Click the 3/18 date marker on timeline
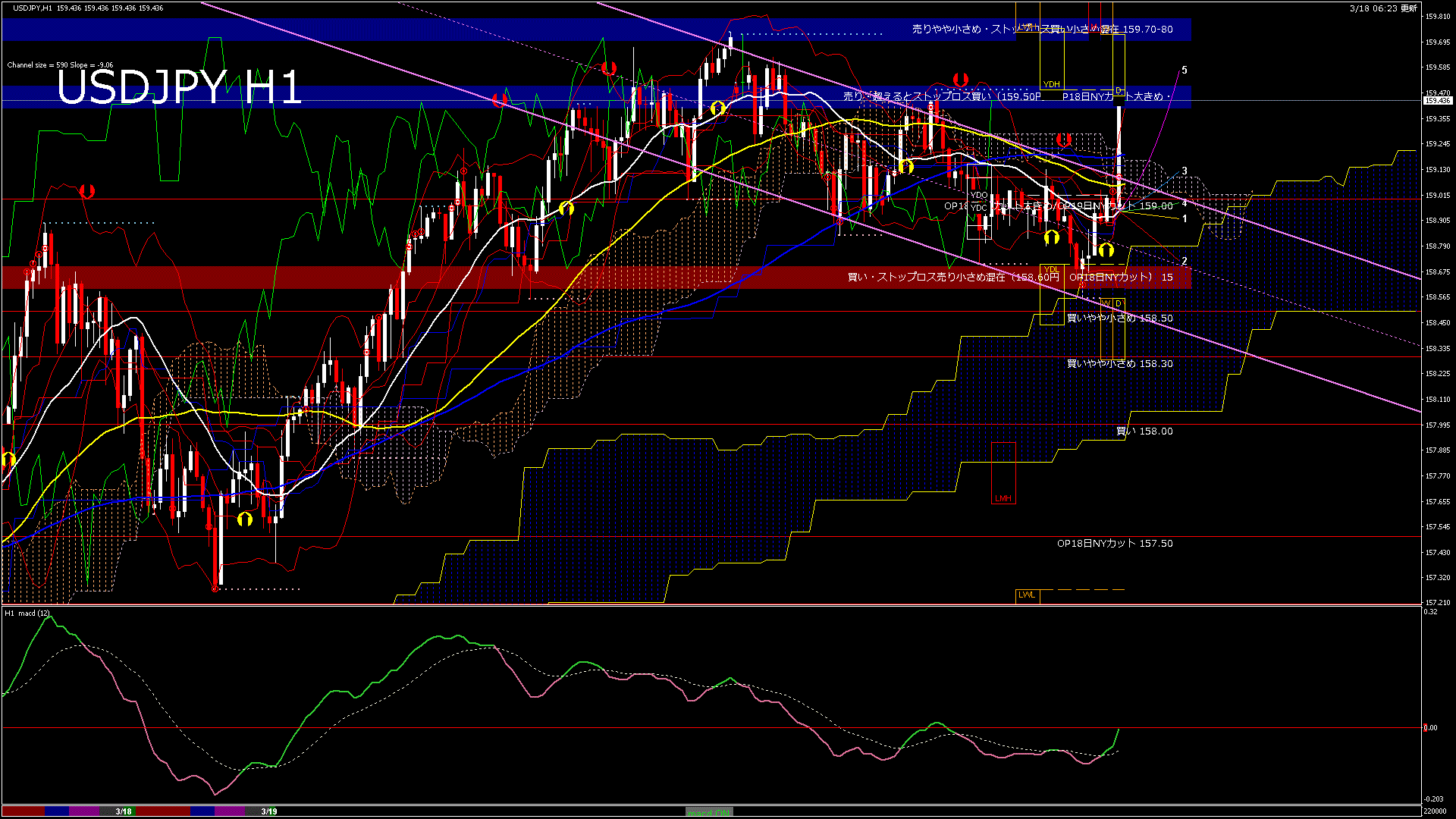1456x819 pixels. tap(124, 811)
